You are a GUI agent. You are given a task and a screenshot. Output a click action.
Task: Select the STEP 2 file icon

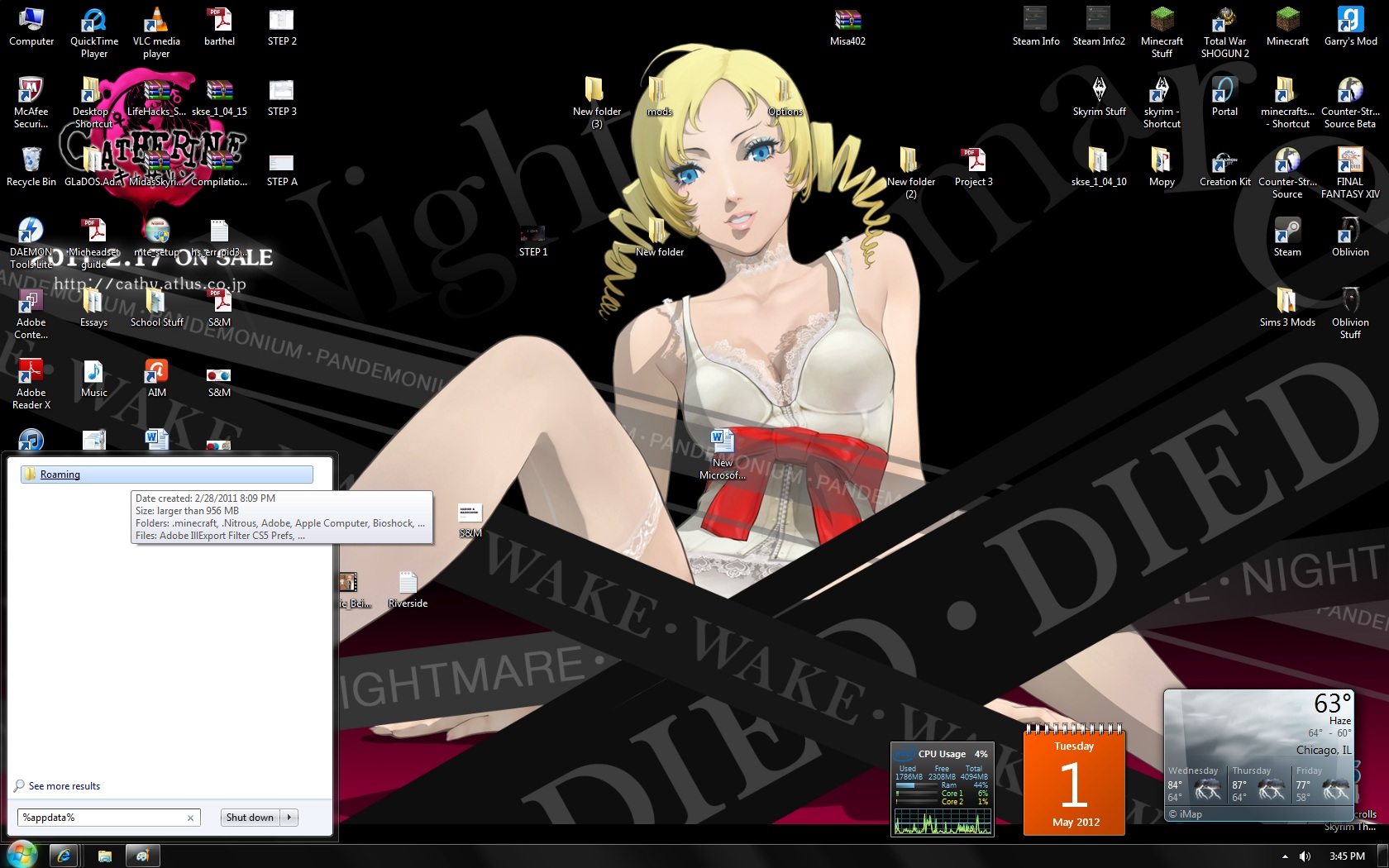pyautogui.click(x=282, y=26)
